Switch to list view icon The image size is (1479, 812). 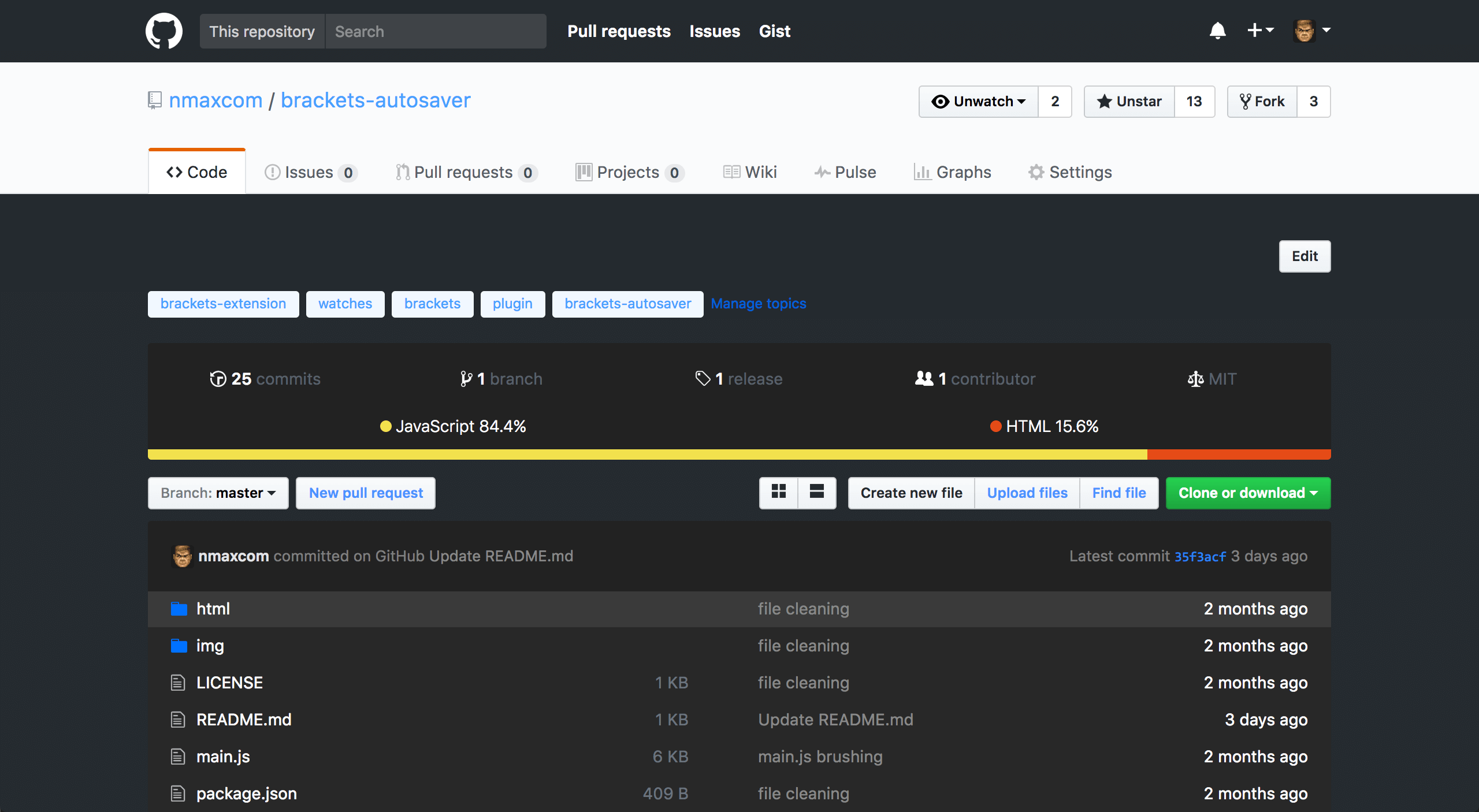[816, 492]
